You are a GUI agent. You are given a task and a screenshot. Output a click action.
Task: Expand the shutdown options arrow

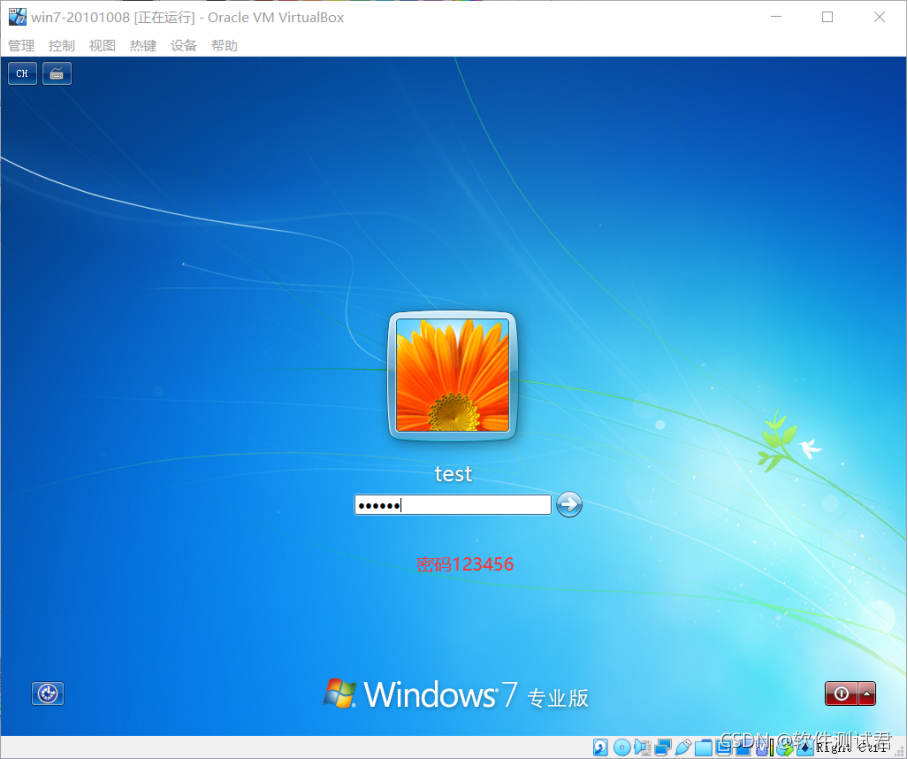point(867,694)
